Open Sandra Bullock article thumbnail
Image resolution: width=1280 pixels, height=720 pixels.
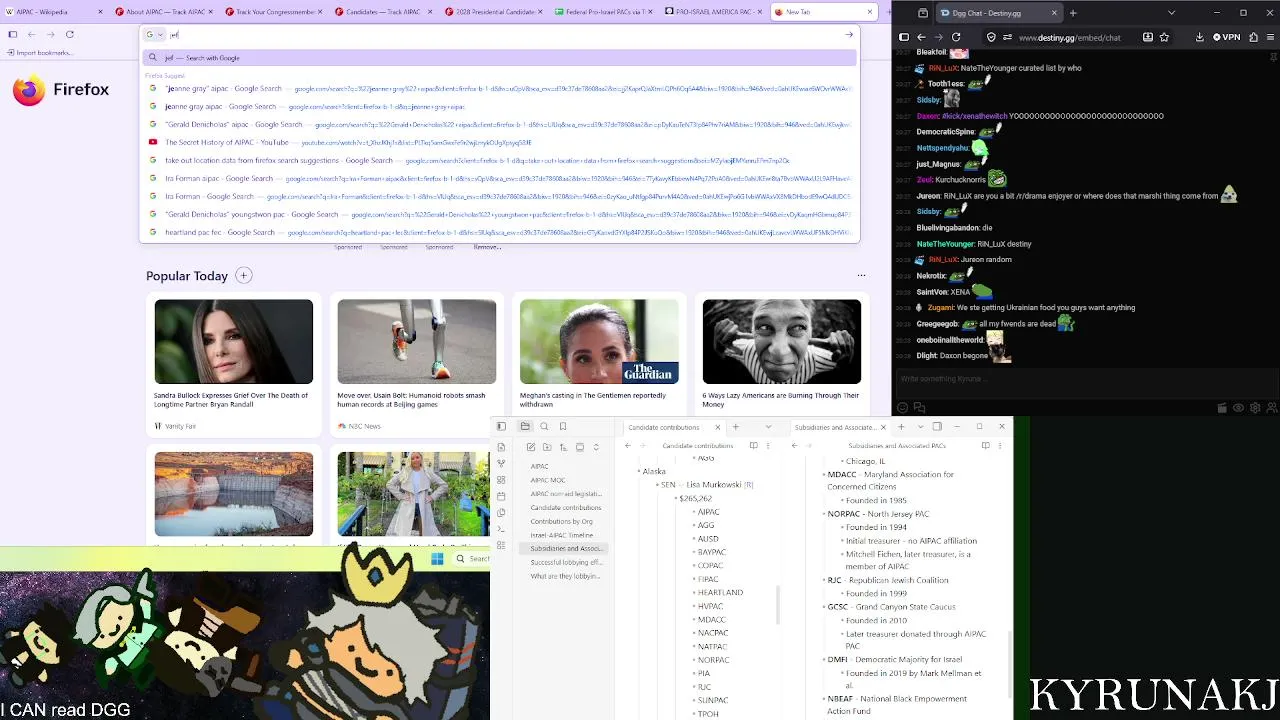click(233, 341)
